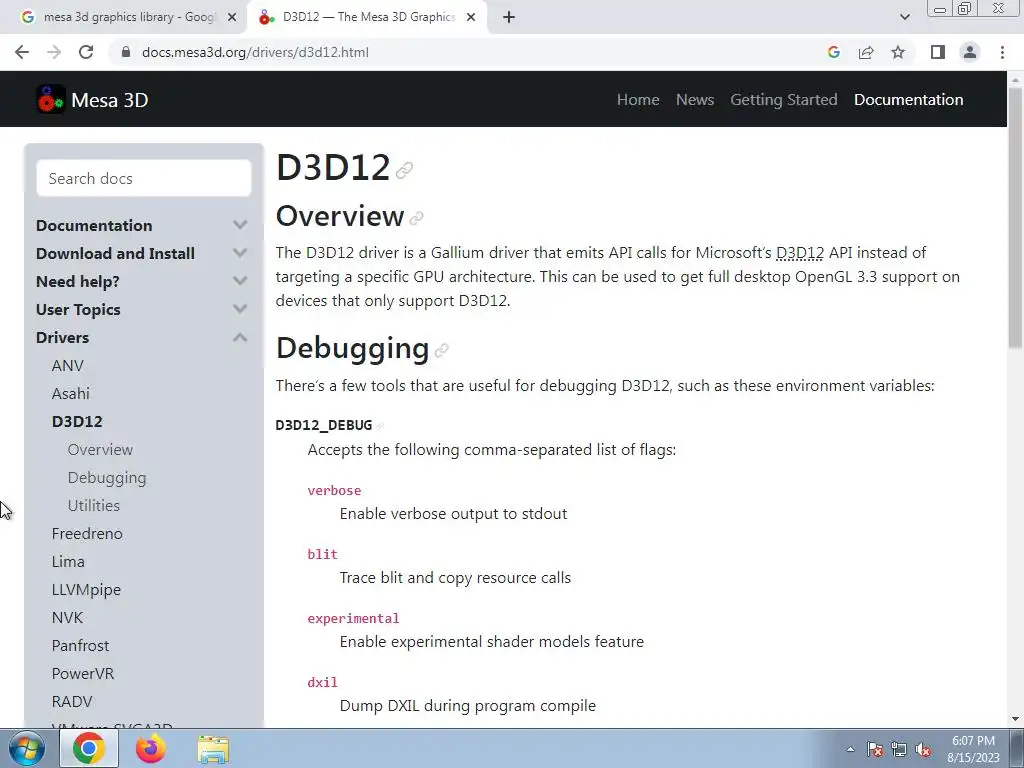The height and width of the screenshot is (768, 1024).
Task: Open the tab search chevron
Action: point(904,17)
